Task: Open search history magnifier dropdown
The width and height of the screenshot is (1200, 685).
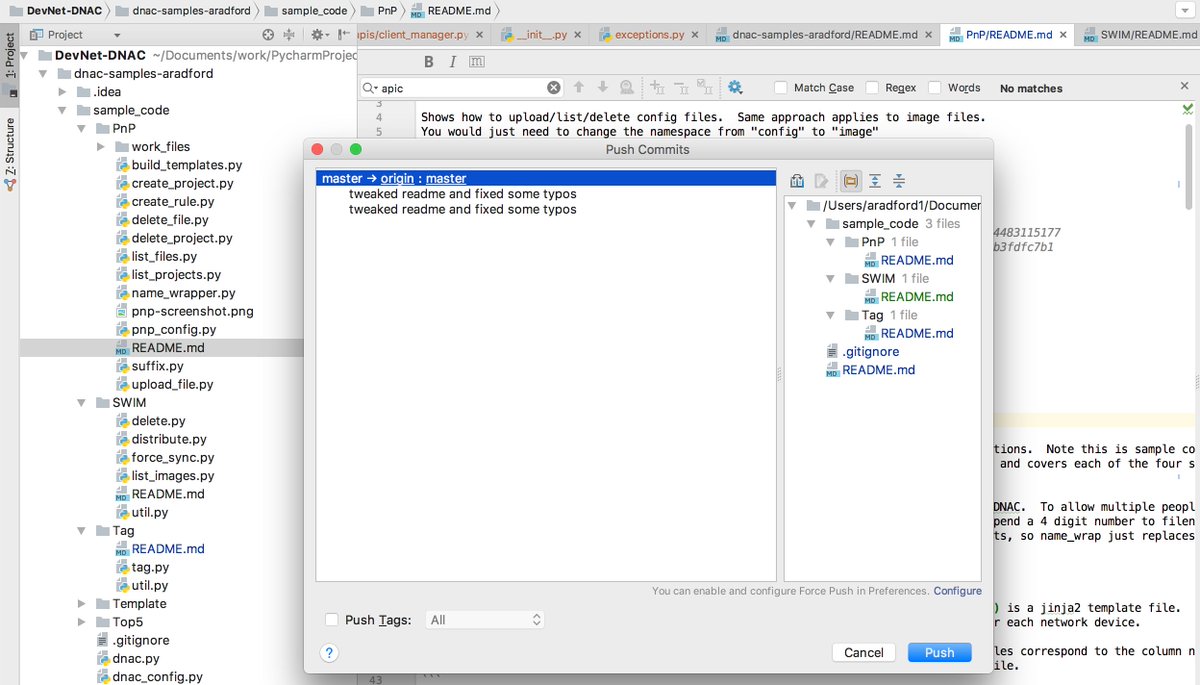Action: point(370,88)
